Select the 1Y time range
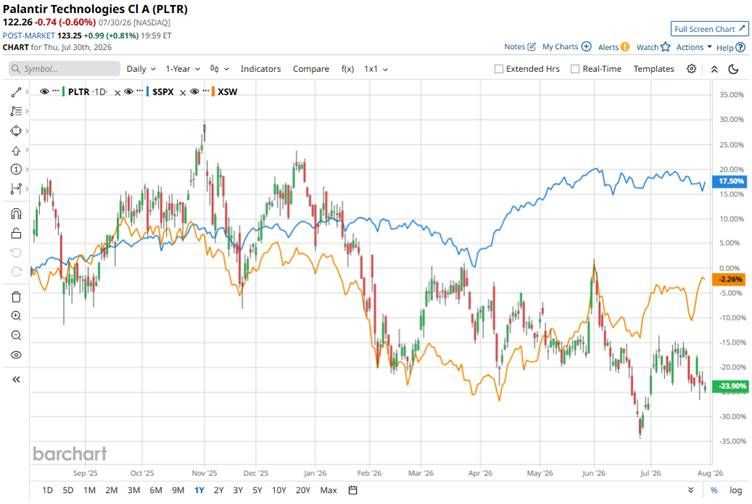The height and width of the screenshot is (504, 752). pos(199,490)
